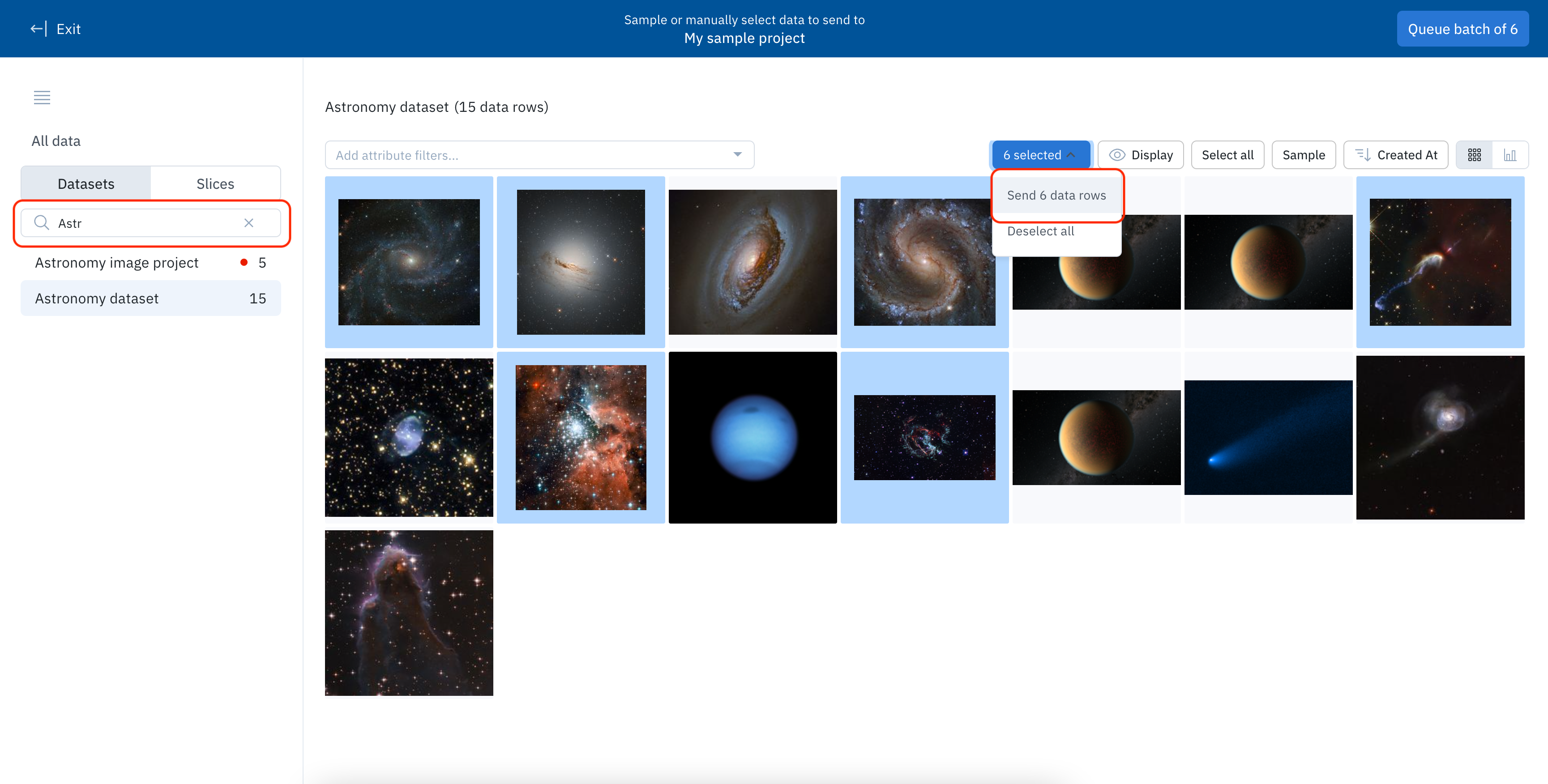Click the Sample button

tap(1304, 155)
